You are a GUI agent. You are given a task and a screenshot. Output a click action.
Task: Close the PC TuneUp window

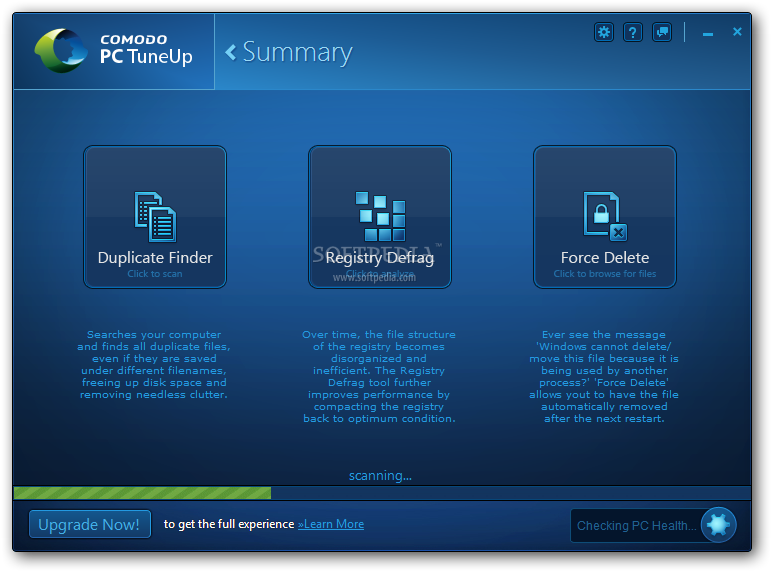(x=737, y=32)
